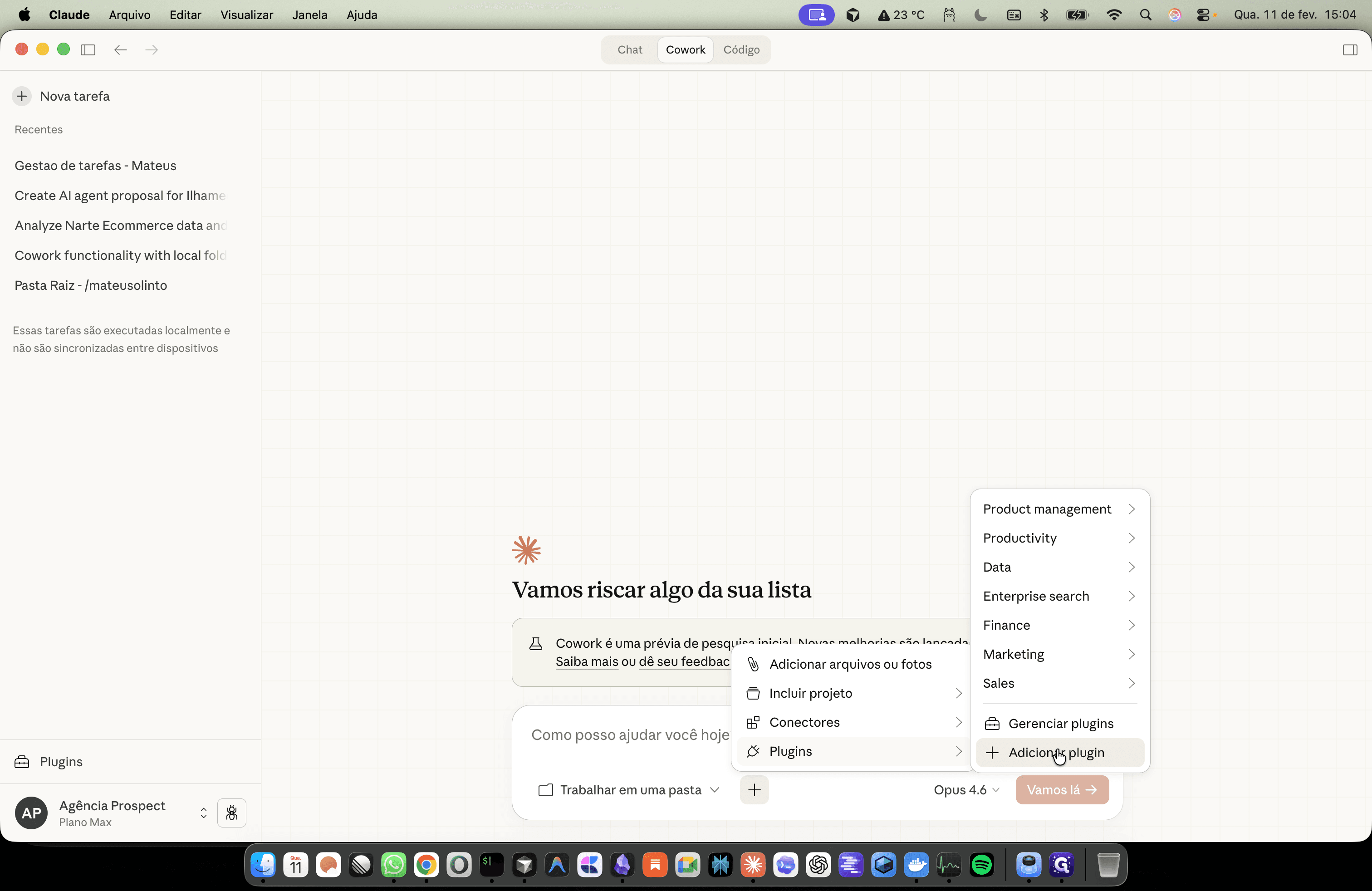Follow the Saiba mais link
1372x891 pixels.
(586, 661)
